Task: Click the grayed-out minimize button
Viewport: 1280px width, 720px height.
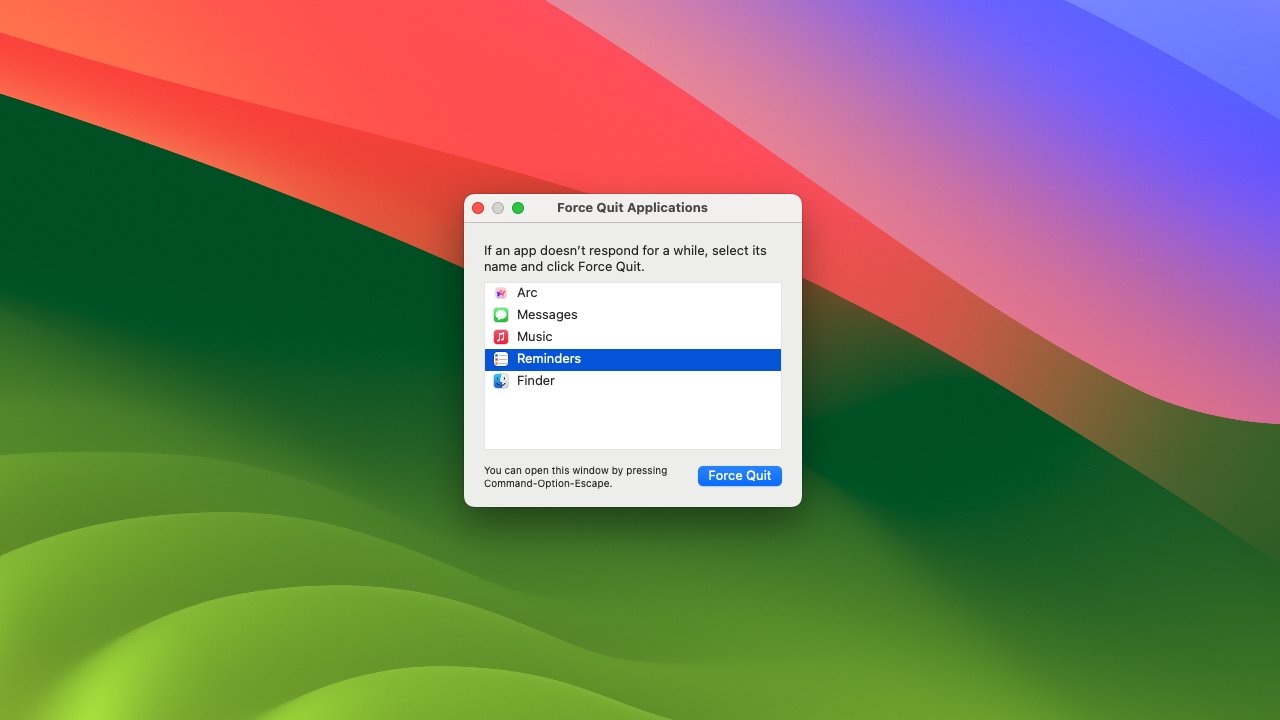Action: pos(498,208)
